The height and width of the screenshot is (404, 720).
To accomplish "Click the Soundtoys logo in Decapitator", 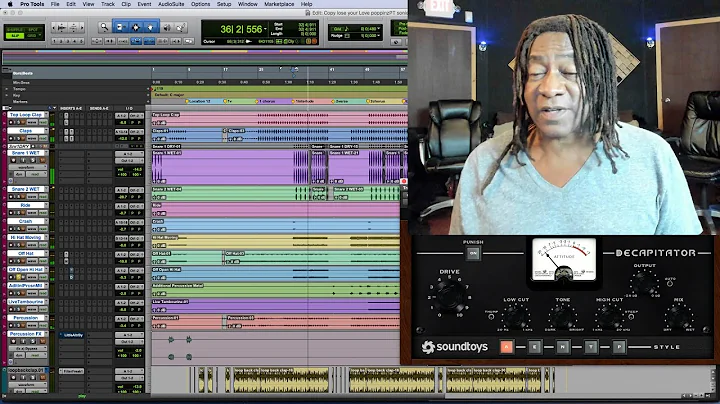I will point(455,347).
